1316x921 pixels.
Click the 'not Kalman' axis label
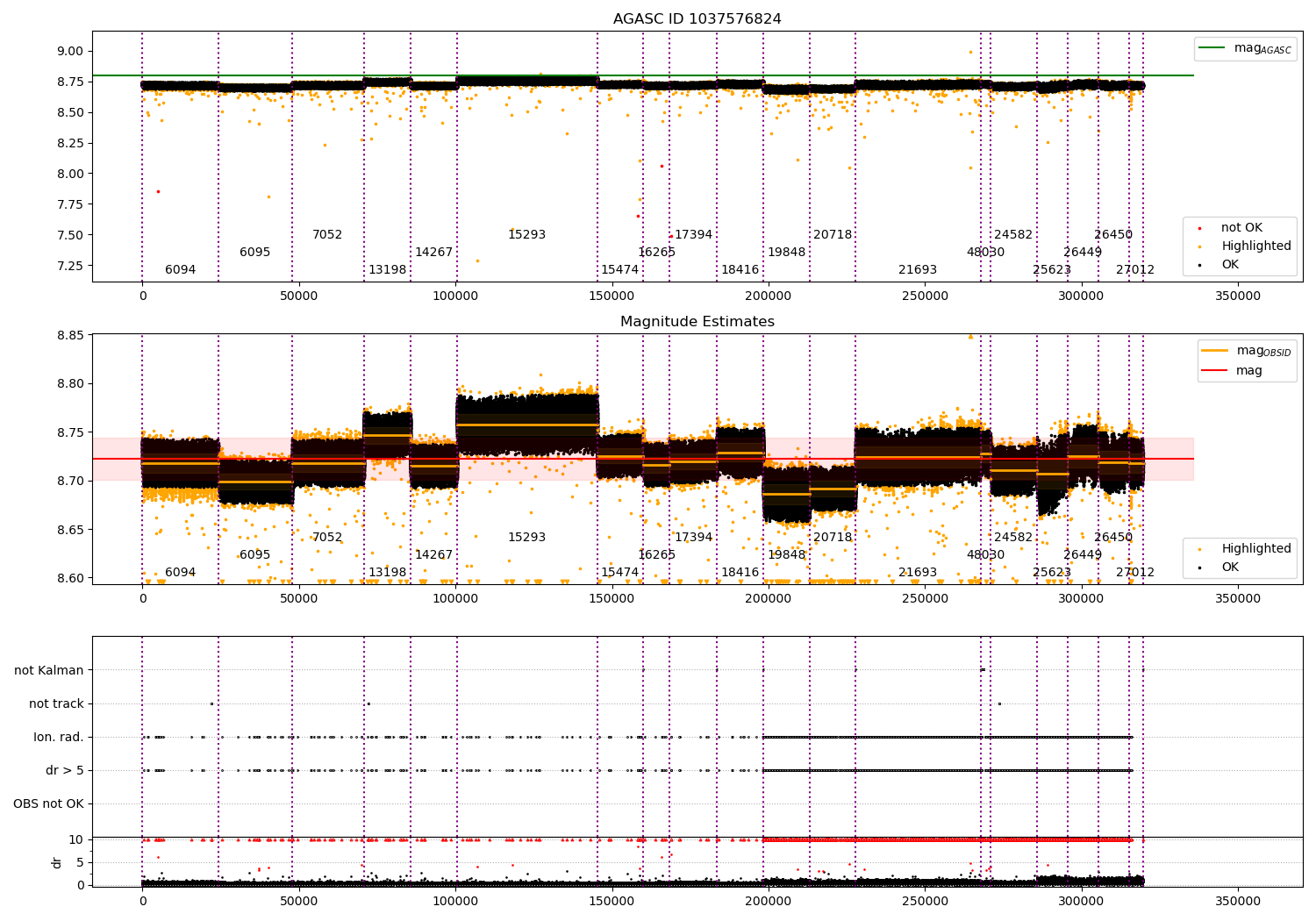click(49, 671)
